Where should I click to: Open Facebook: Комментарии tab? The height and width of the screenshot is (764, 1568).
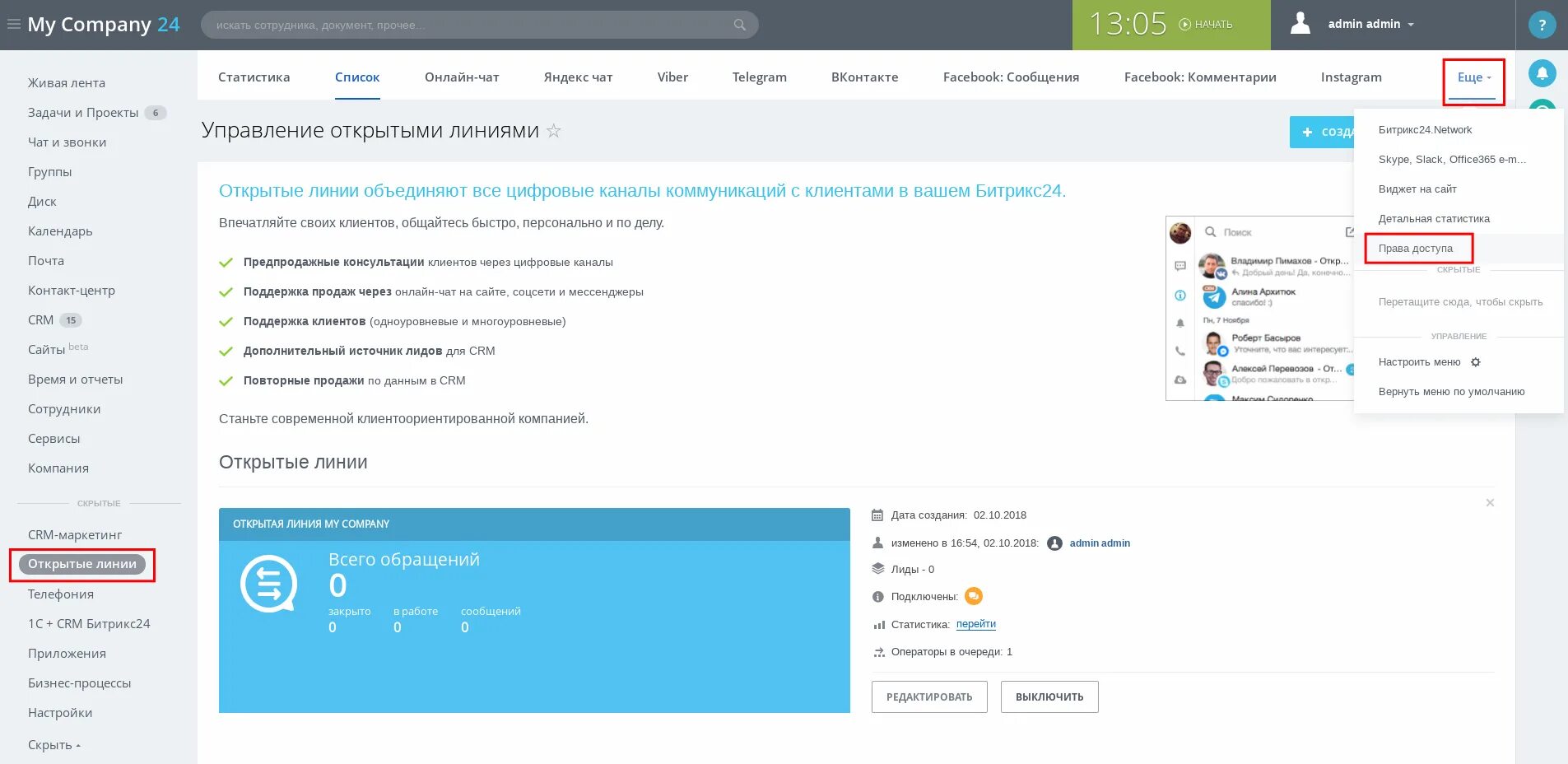pos(1200,77)
